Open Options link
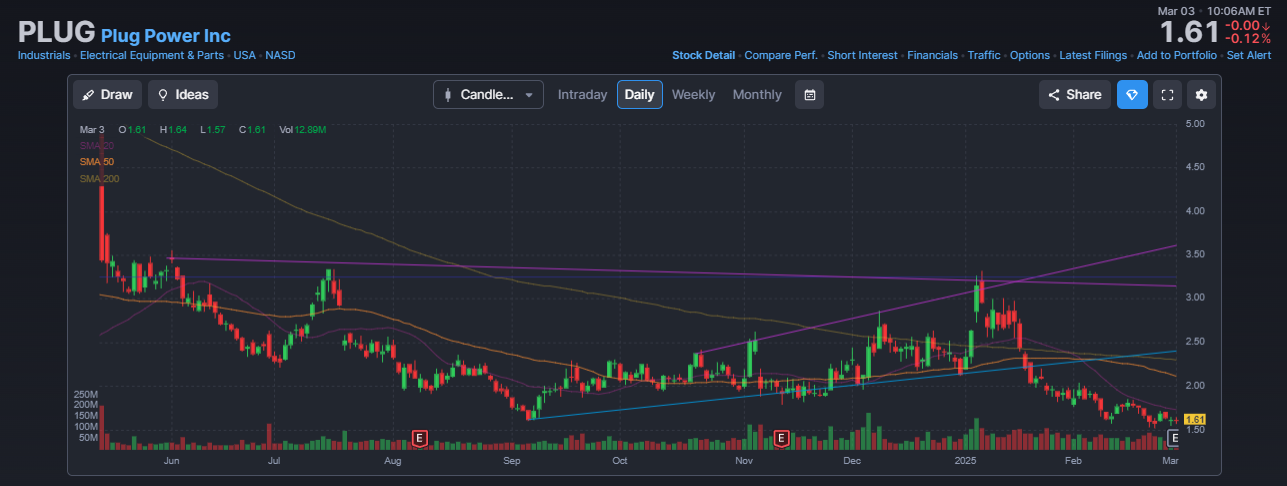 click(x=1030, y=56)
